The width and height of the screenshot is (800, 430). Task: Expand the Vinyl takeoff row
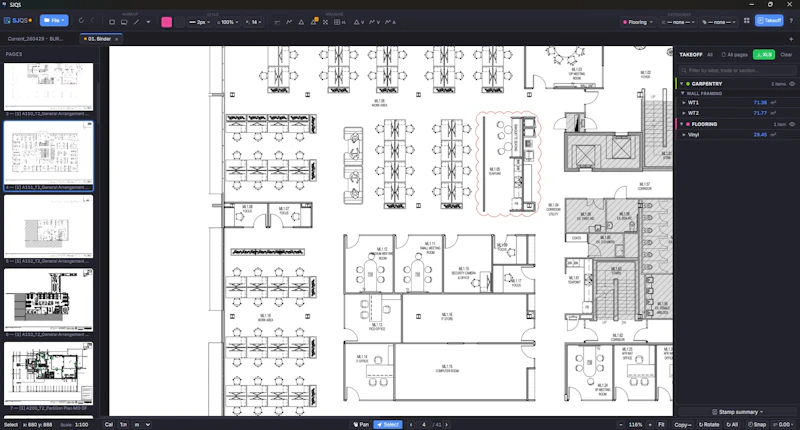click(684, 135)
